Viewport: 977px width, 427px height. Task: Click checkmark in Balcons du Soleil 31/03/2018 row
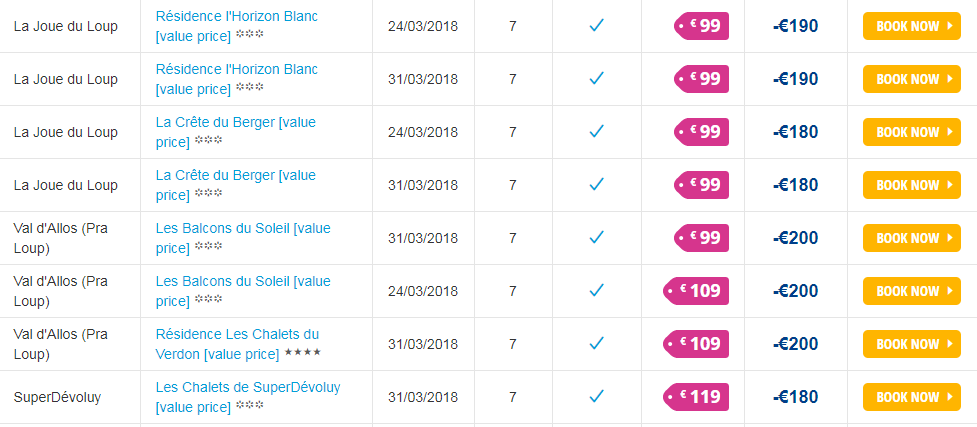(x=597, y=237)
